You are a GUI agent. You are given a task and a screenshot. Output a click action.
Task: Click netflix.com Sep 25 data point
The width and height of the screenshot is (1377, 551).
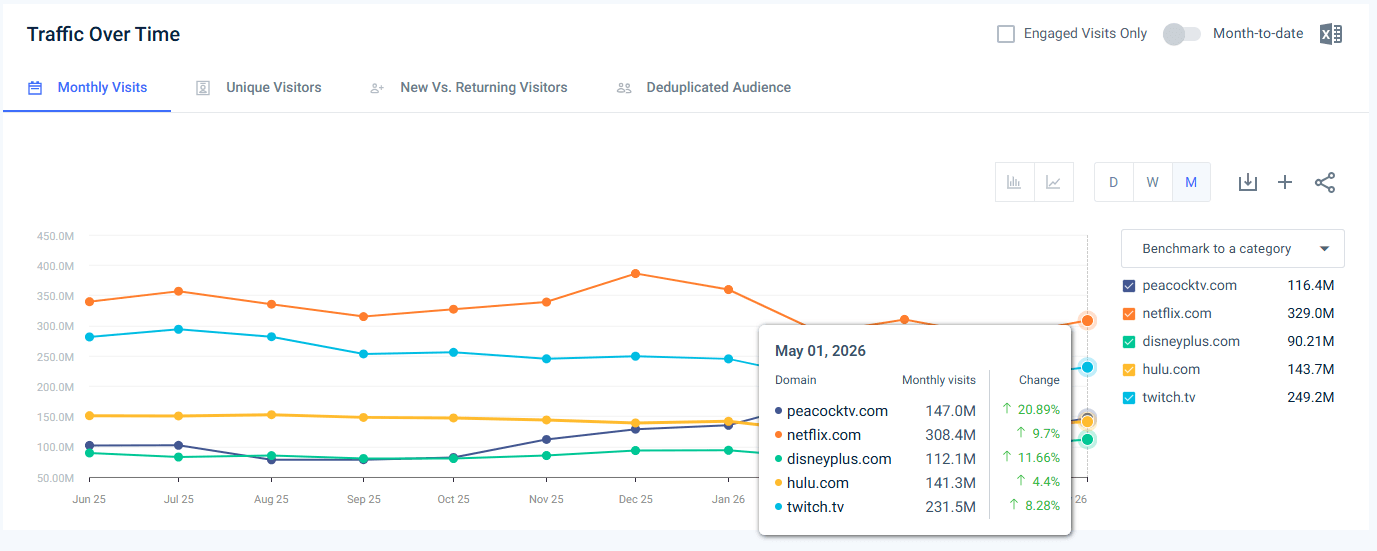pyautogui.click(x=362, y=317)
